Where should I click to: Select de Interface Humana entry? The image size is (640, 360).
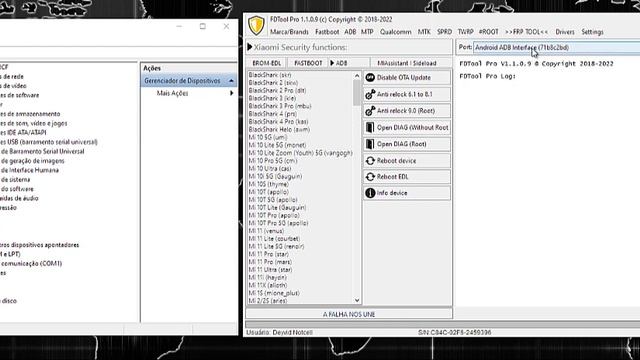tap(29, 170)
